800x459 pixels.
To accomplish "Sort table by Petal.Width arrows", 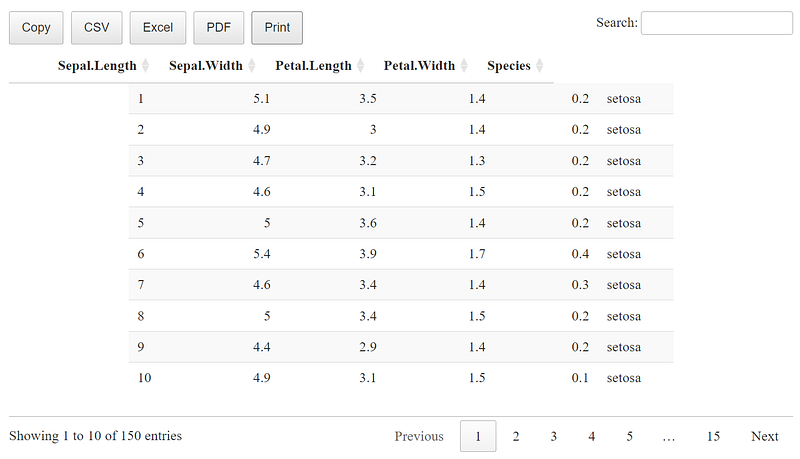I will tap(464, 66).
